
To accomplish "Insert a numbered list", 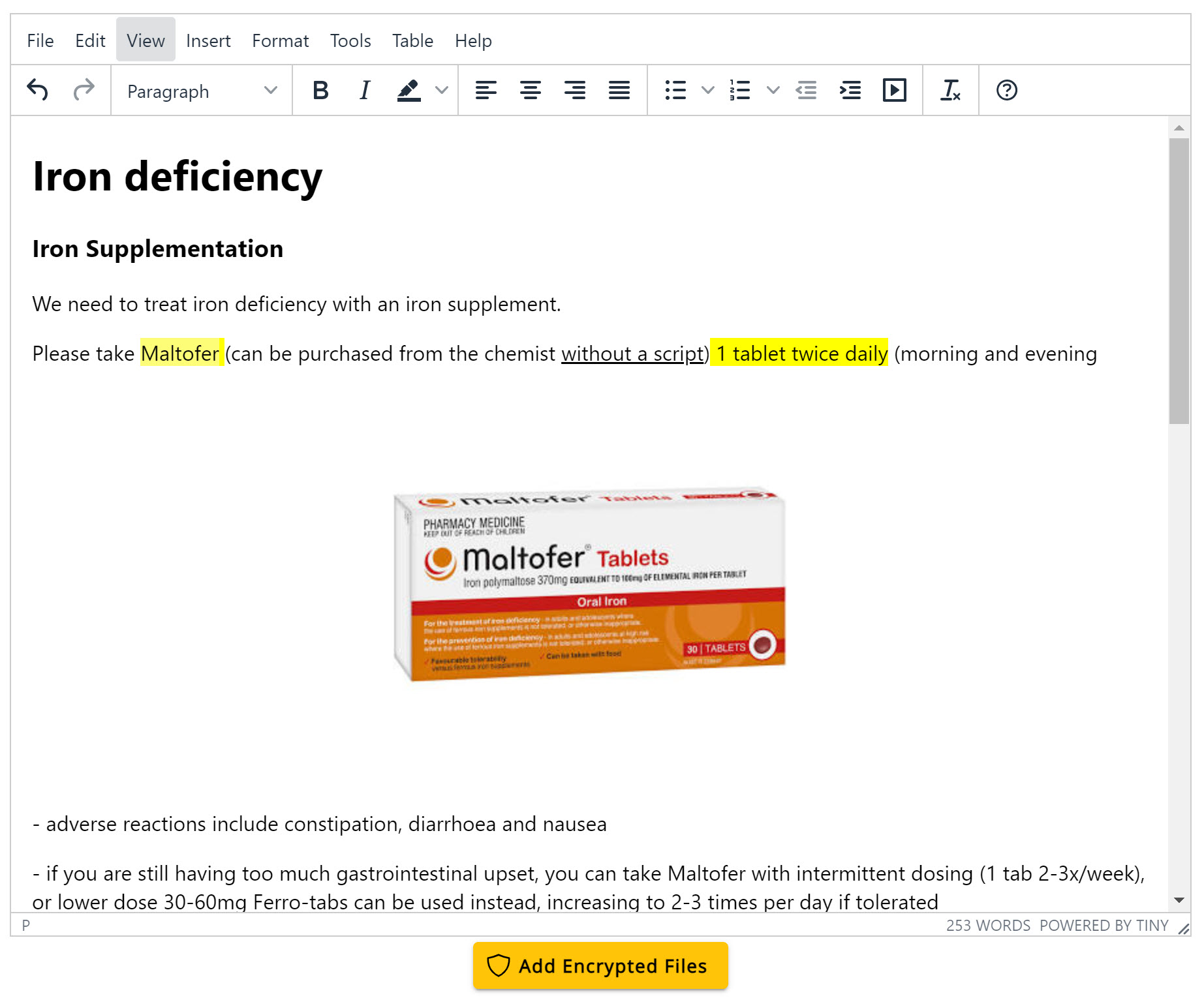I will pos(740,90).
